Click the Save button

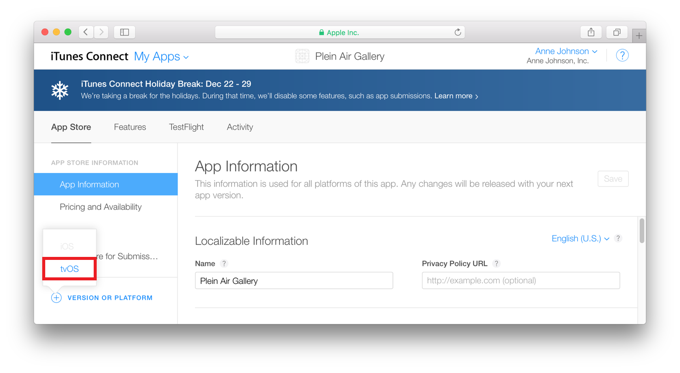pos(613,179)
